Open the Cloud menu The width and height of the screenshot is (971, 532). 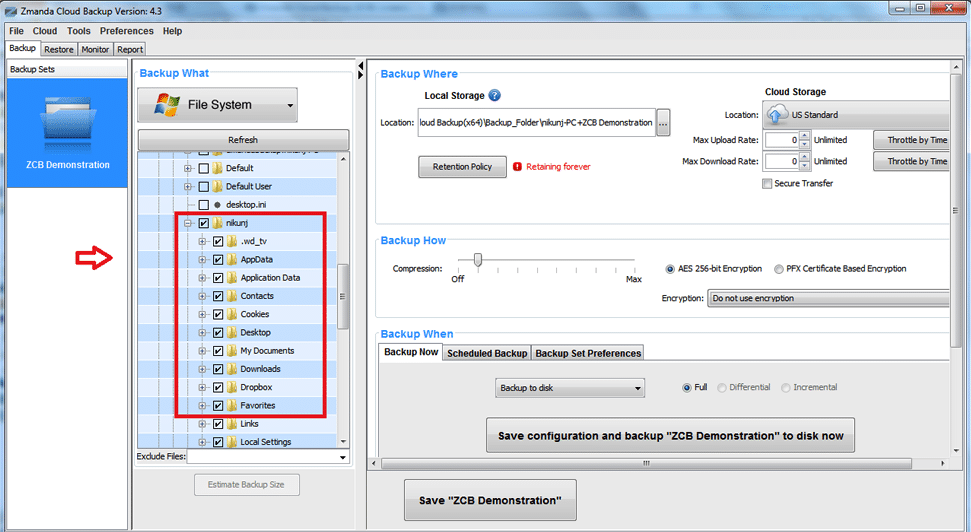(x=45, y=31)
